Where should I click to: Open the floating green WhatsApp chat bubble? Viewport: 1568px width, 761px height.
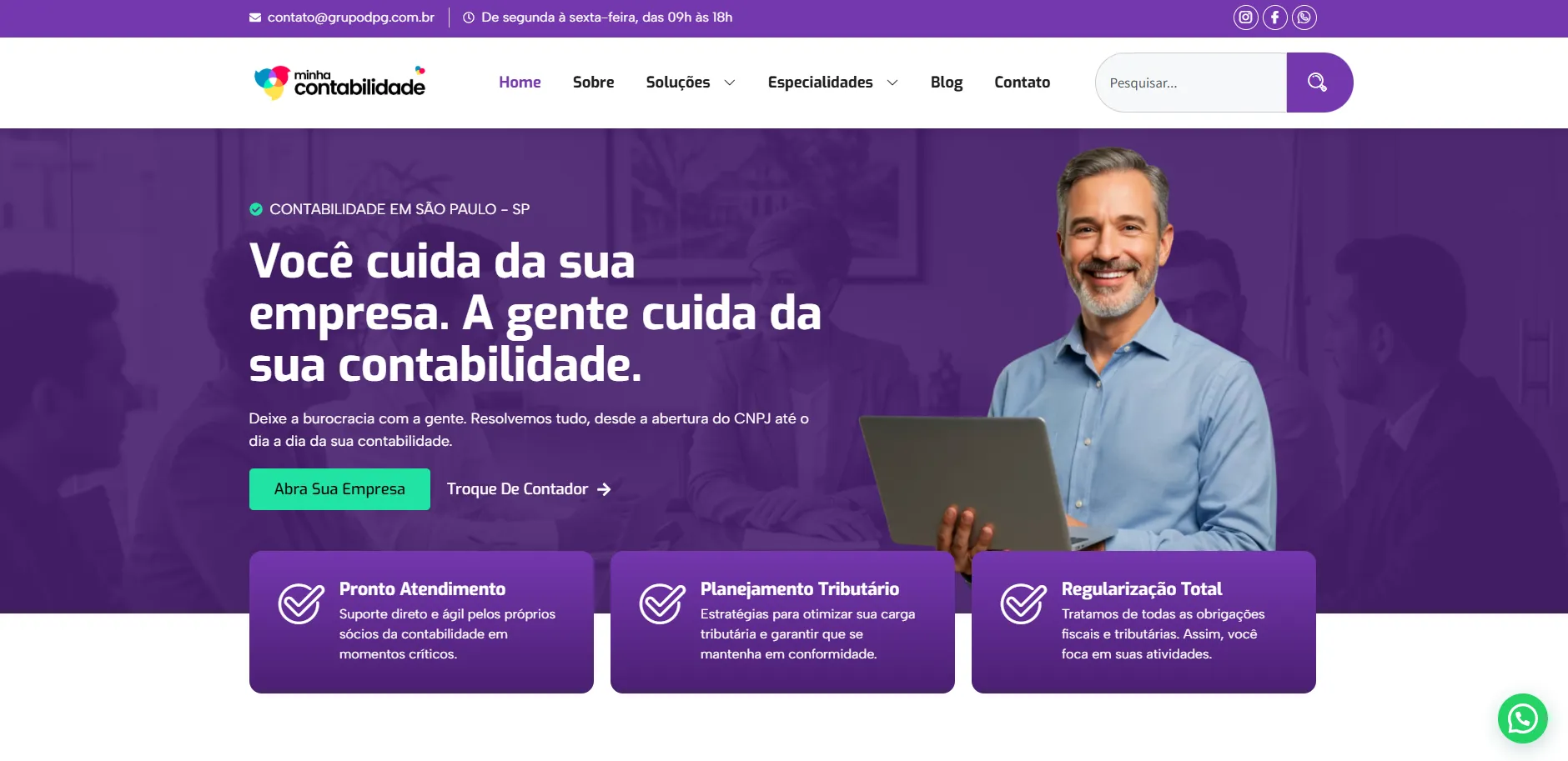1522,718
